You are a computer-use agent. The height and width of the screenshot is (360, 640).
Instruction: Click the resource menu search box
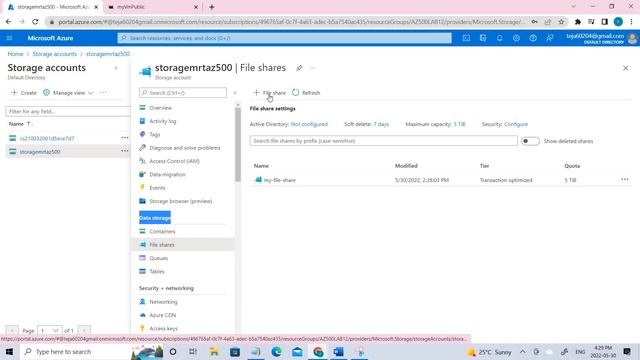pos(183,93)
